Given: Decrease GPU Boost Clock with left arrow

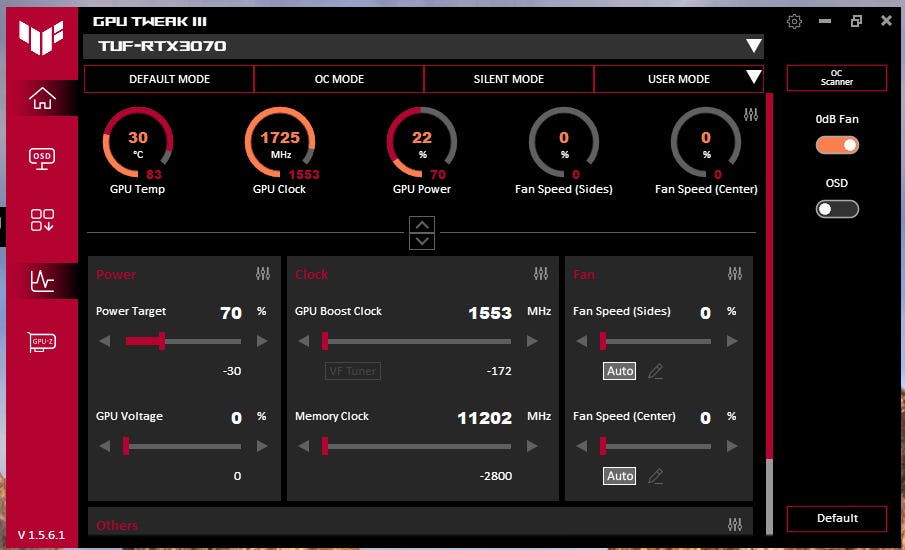Looking at the screenshot, I should (304, 341).
